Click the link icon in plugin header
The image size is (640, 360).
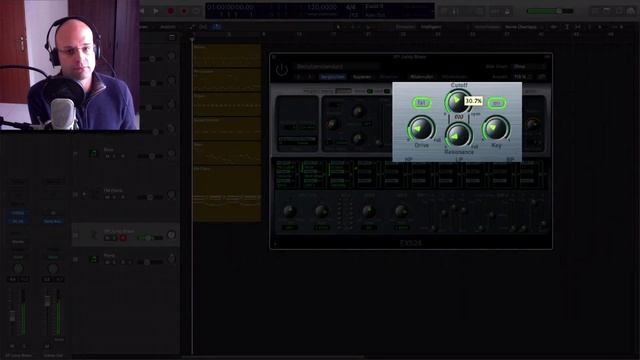(x=542, y=77)
